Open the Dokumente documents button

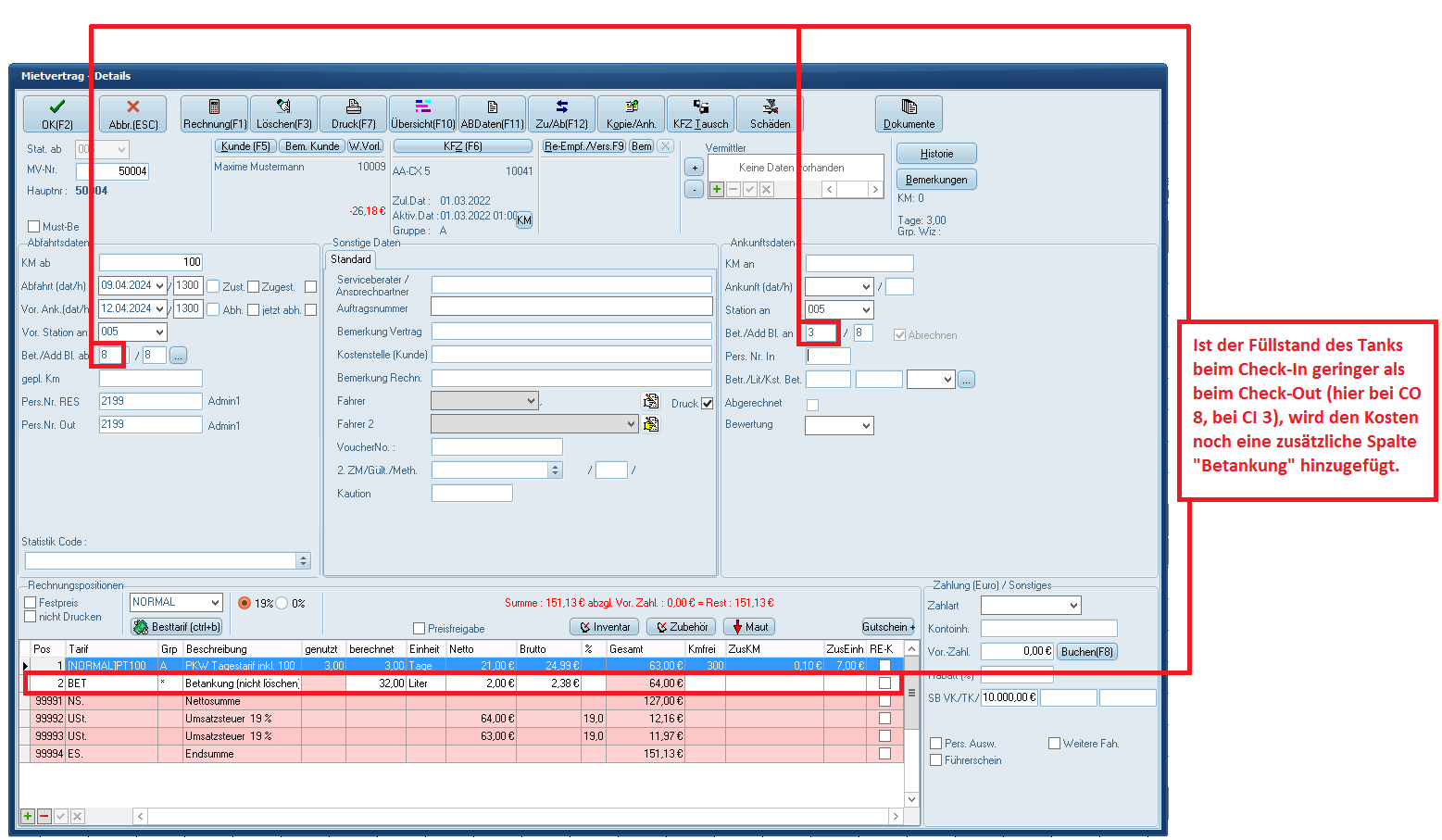909,114
